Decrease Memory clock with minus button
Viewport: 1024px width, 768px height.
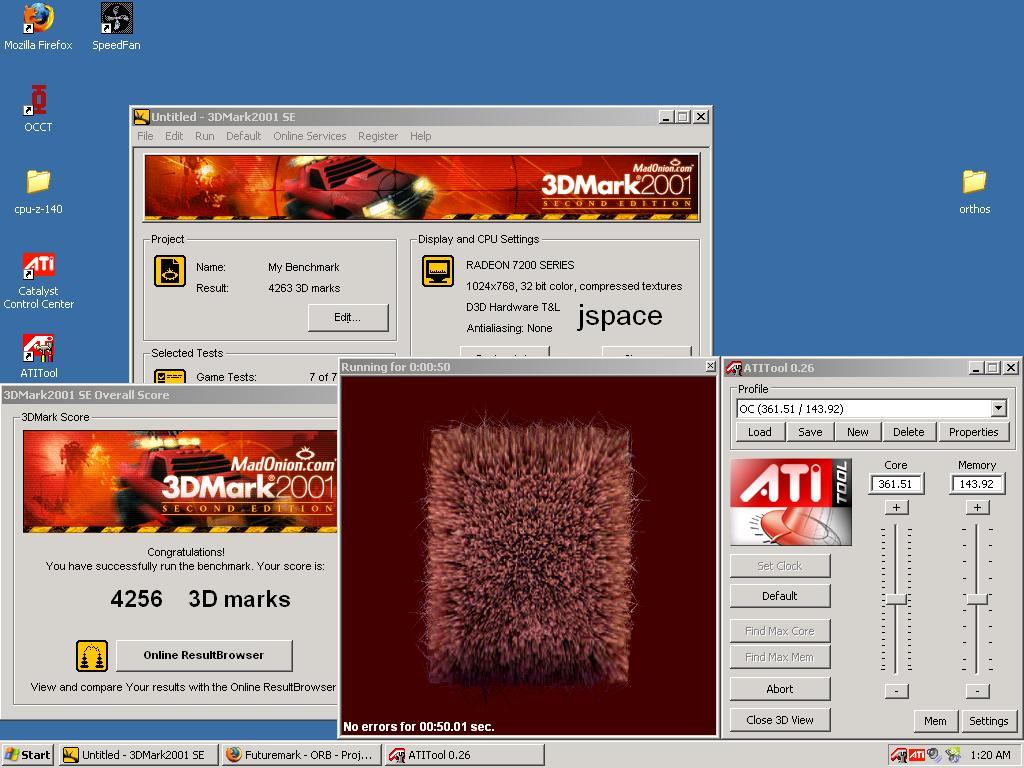pyautogui.click(x=977, y=691)
